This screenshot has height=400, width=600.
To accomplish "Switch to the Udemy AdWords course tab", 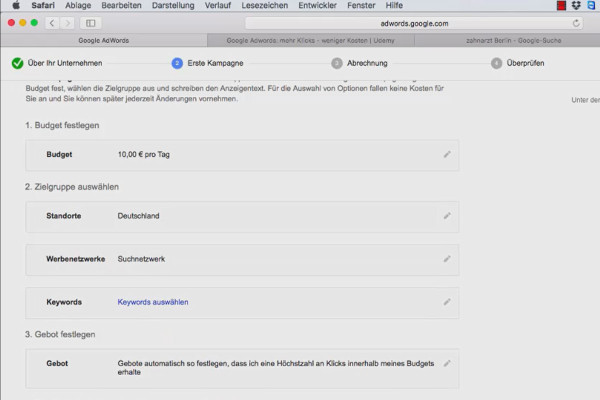I will pos(310,40).
